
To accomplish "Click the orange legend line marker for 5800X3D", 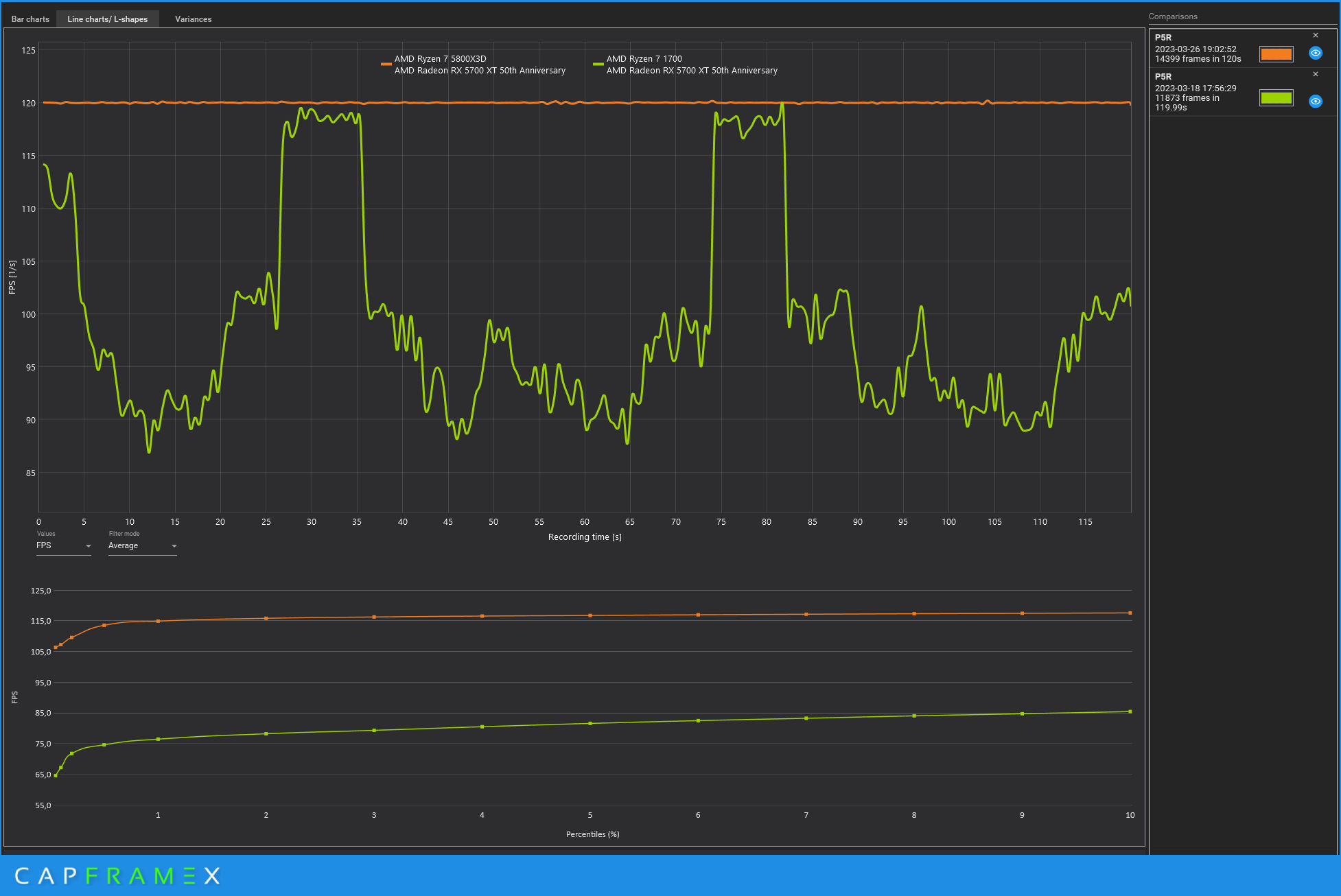I will [x=386, y=64].
